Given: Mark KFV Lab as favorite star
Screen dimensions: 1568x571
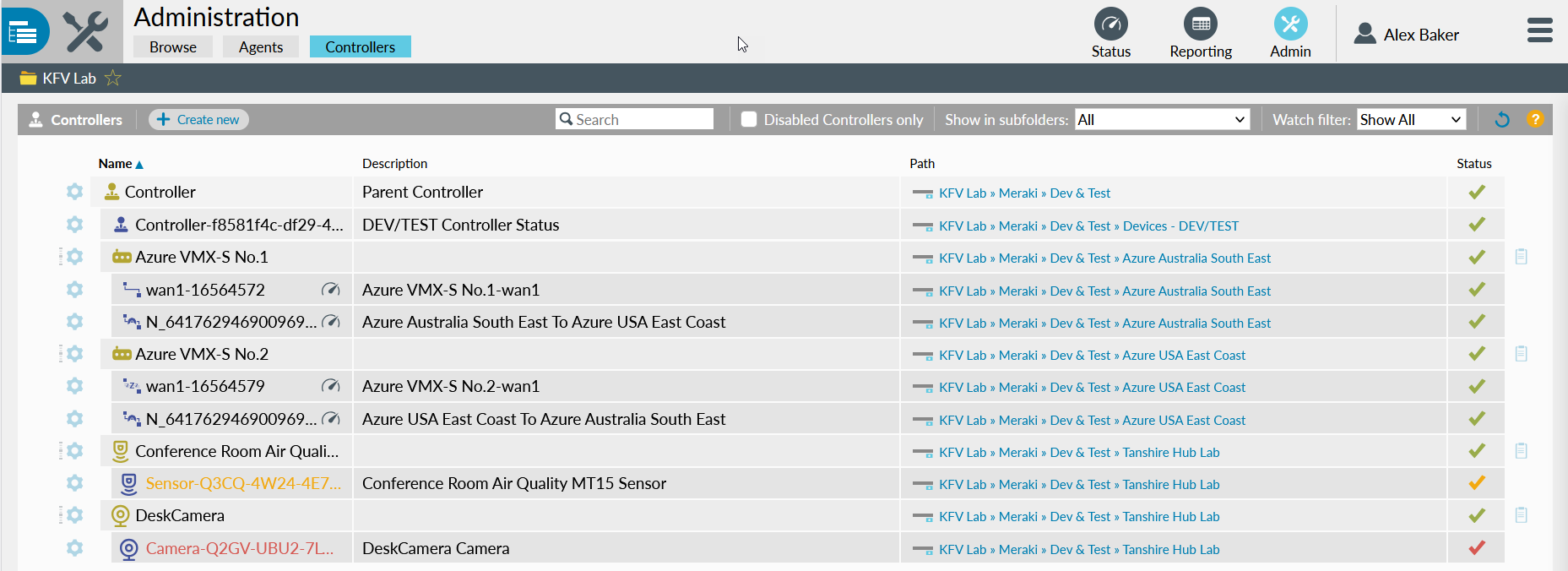Looking at the screenshot, I should click(x=113, y=79).
